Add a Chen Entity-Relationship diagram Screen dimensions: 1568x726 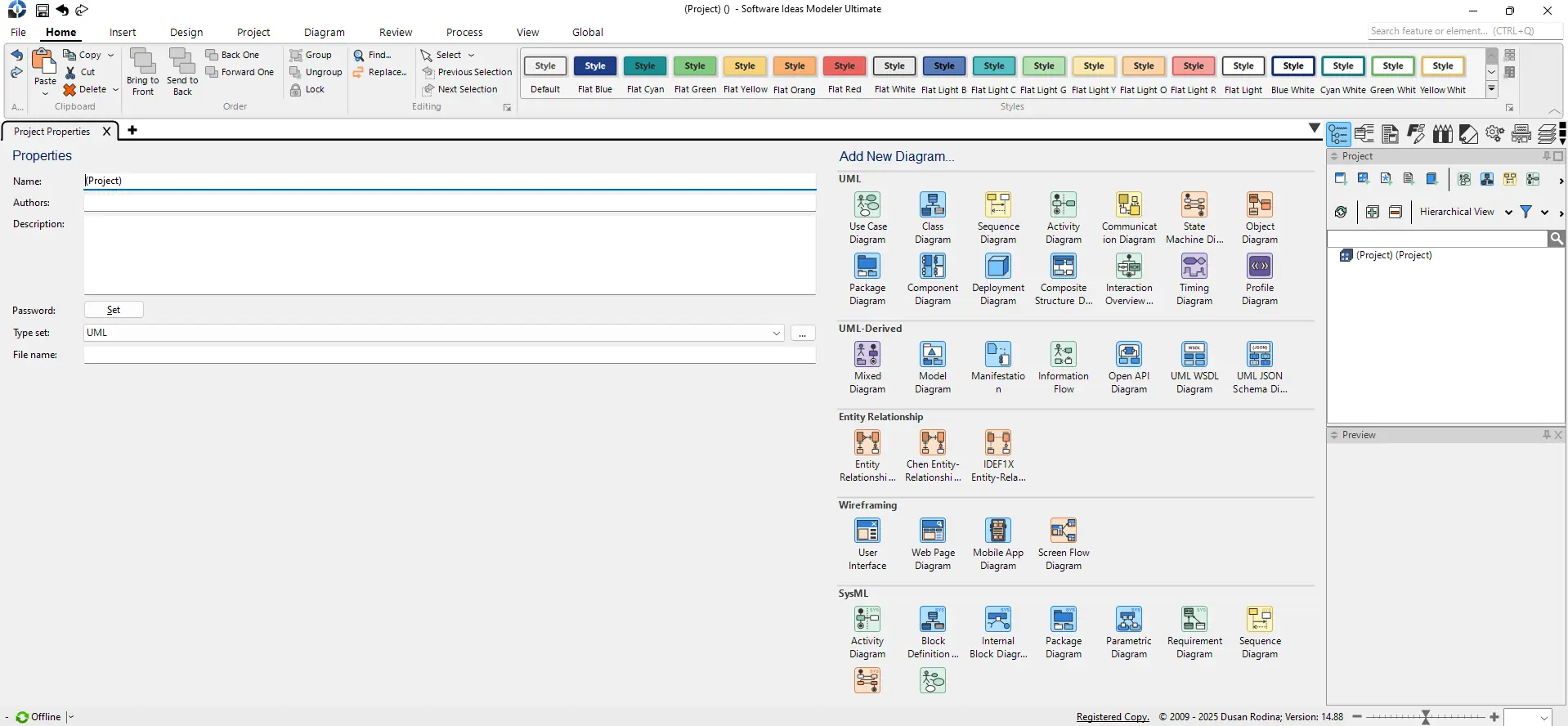[x=933, y=455]
